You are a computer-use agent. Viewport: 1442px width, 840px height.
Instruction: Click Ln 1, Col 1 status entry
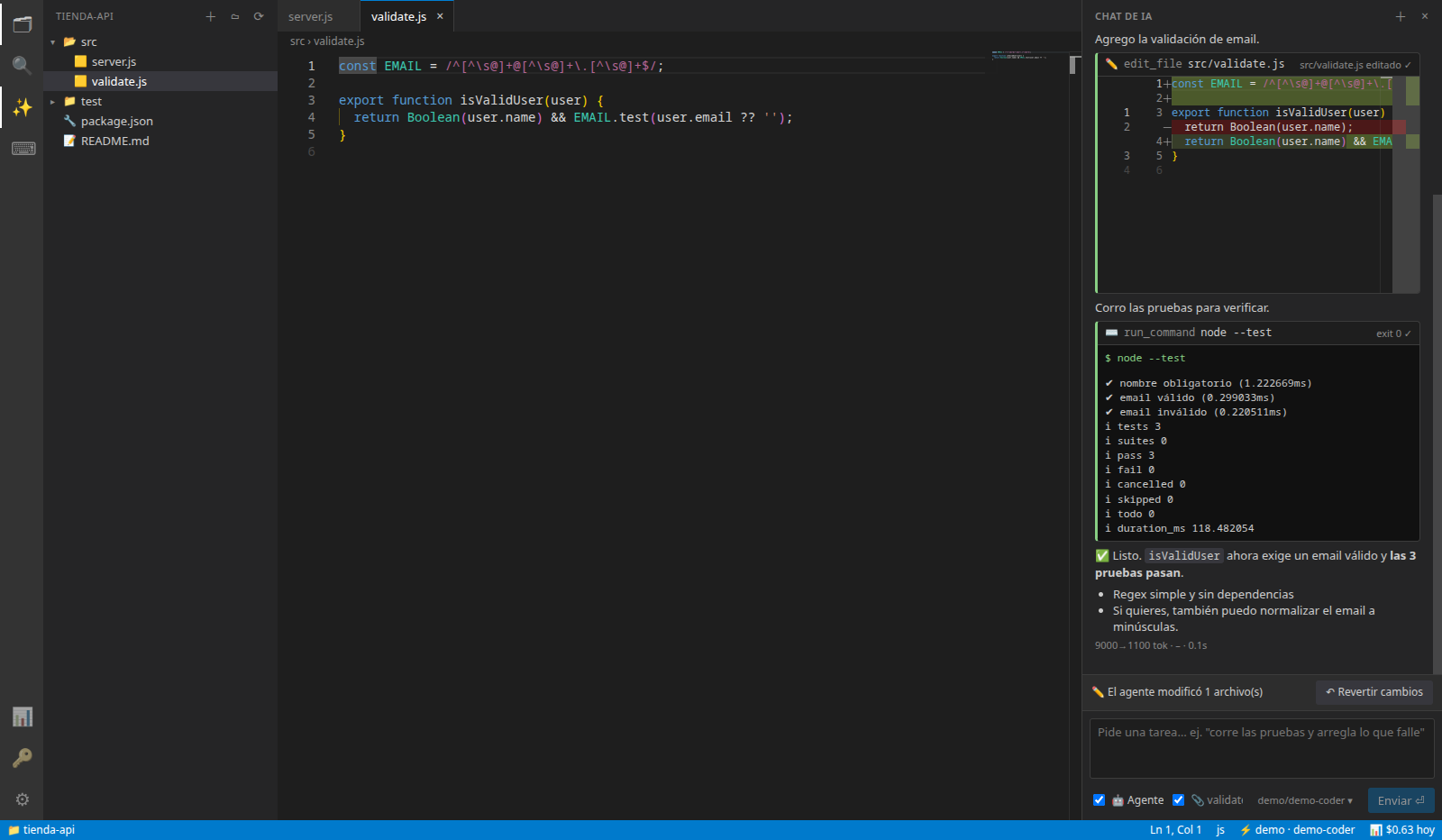pos(1175,830)
